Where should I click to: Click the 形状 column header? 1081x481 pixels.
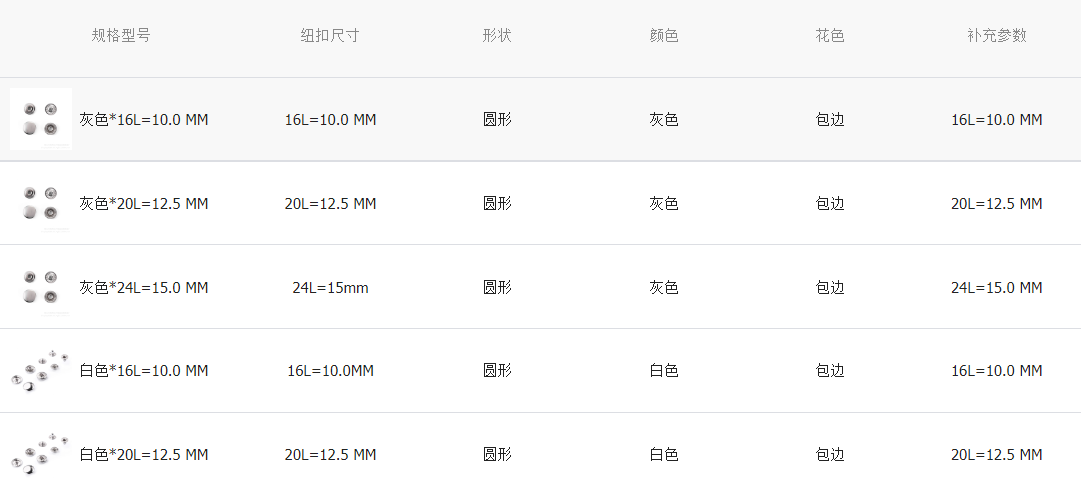click(x=497, y=35)
